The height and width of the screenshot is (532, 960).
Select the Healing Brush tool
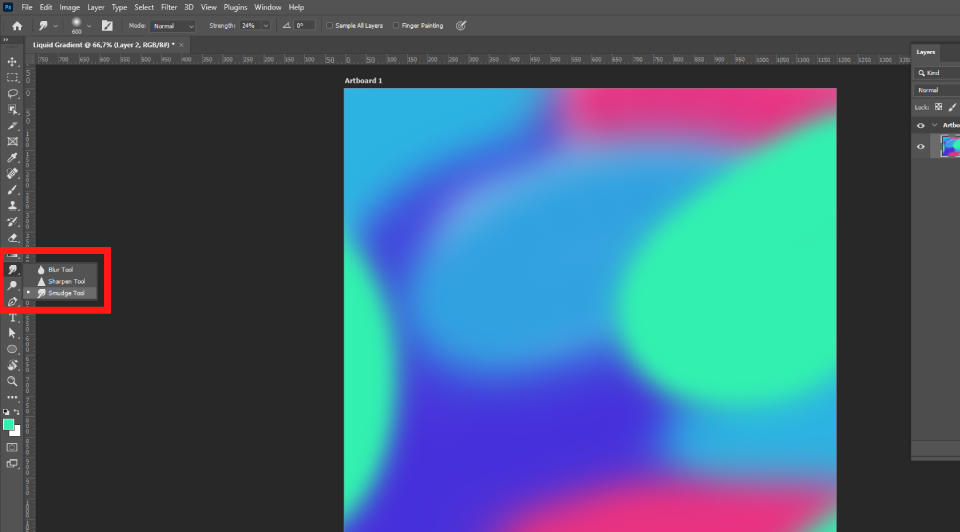coord(12,173)
